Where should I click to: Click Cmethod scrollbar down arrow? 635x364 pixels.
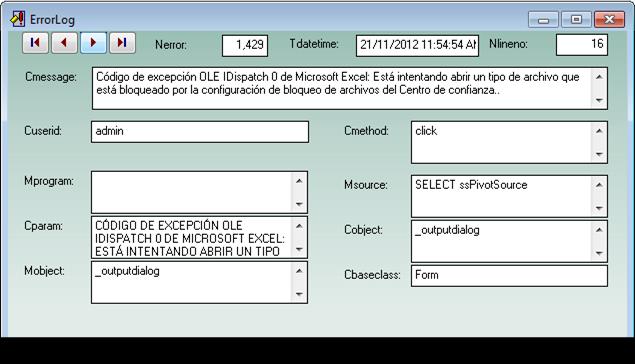tap(599, 154)
